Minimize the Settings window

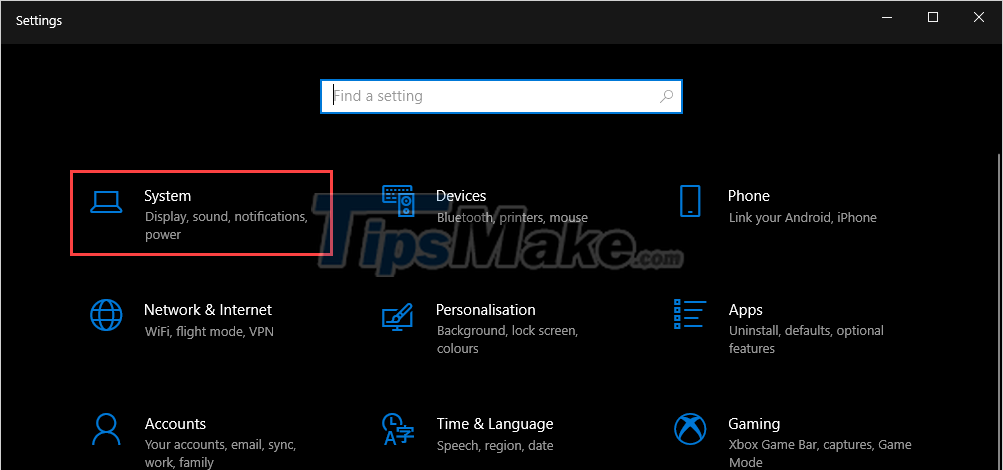click(x=887, y=18)
